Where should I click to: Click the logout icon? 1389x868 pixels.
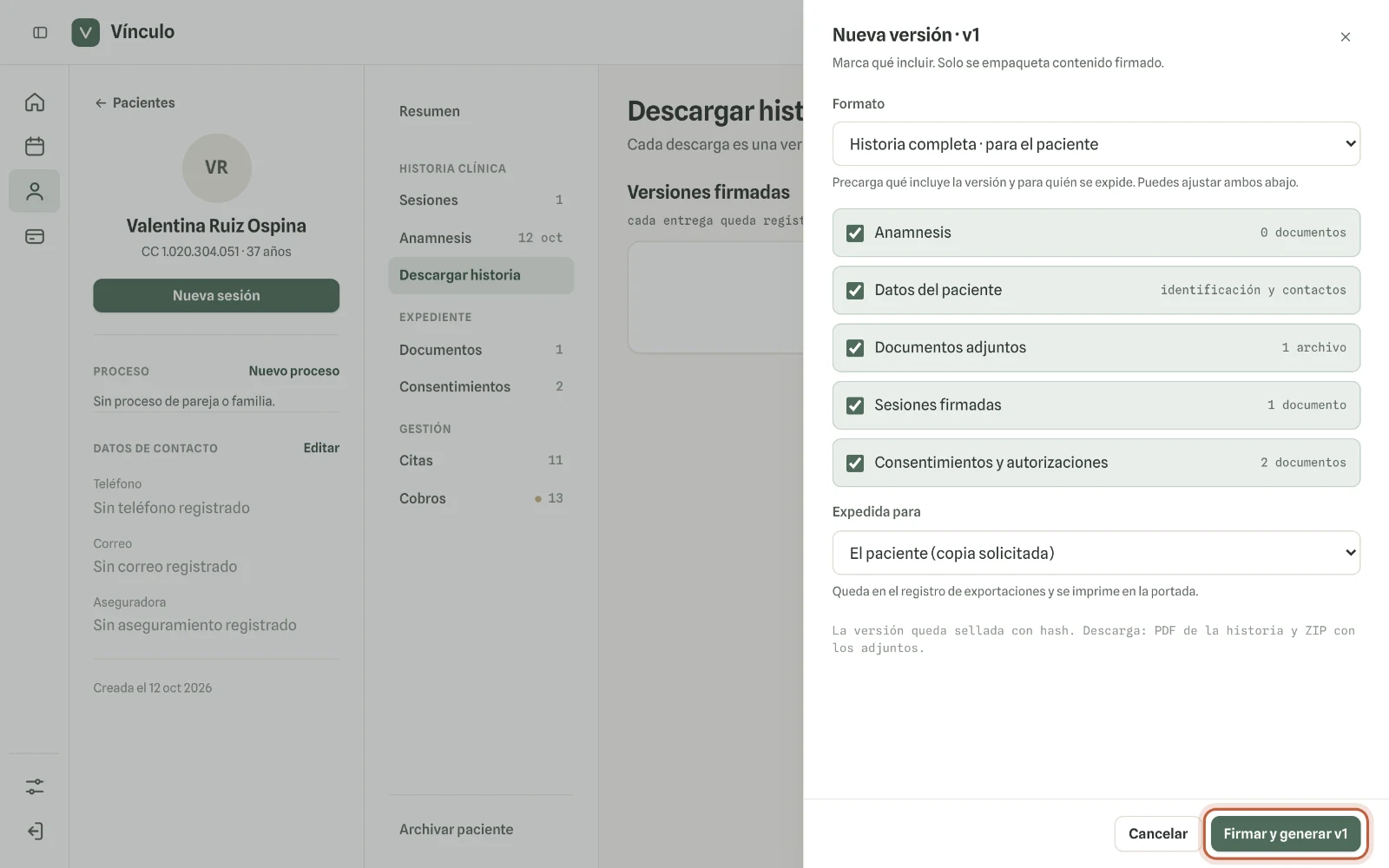click(x=35, y=832)
